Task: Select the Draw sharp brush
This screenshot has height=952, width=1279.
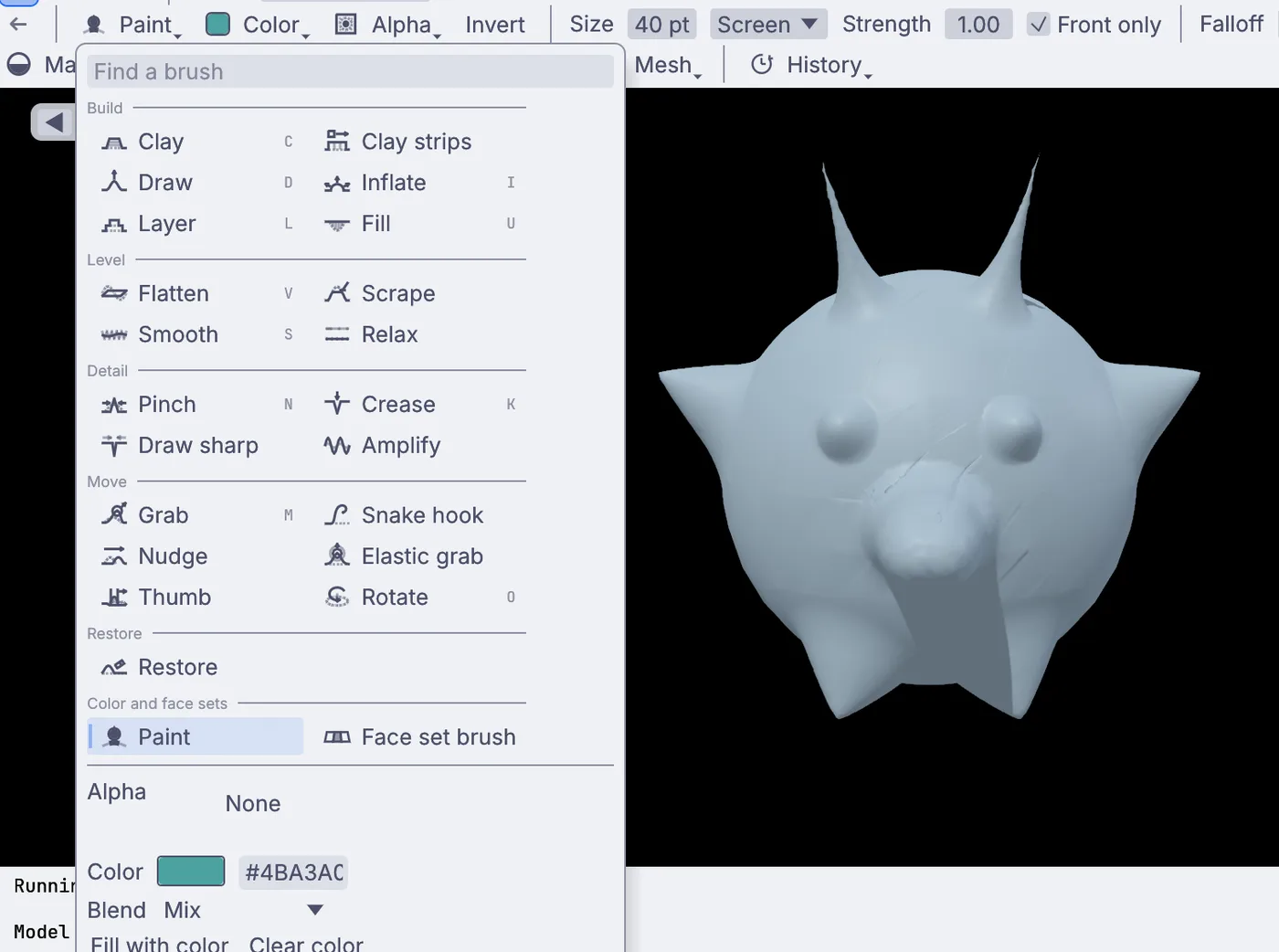Action: [196, 446]
